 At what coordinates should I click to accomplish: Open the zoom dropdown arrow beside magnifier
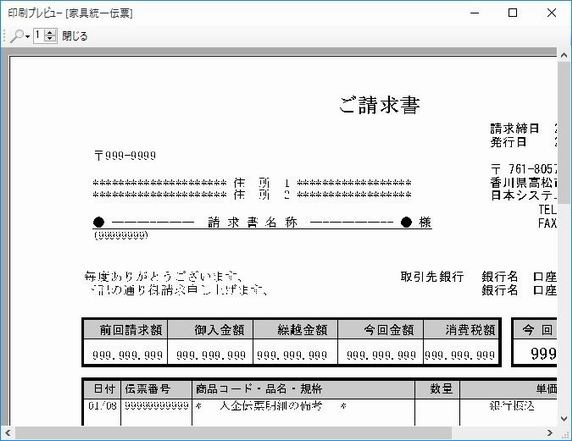(x=27, y=37)
